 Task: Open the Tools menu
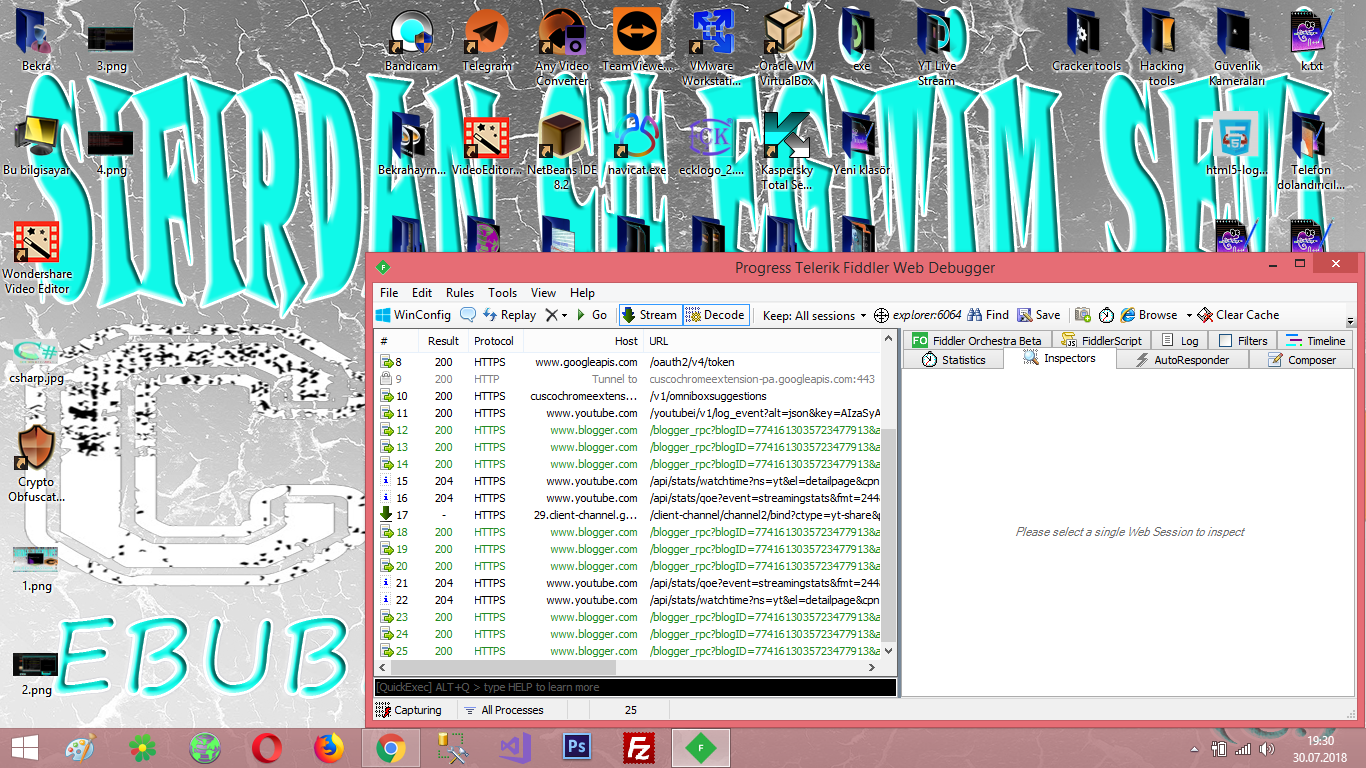503,293
